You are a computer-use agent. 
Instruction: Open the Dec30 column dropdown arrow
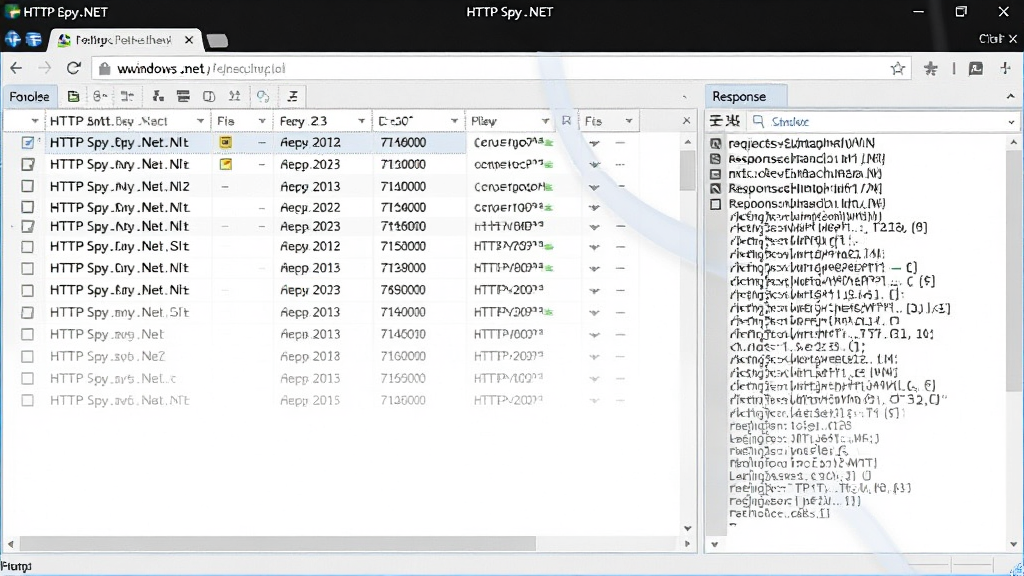click(454, 121)
